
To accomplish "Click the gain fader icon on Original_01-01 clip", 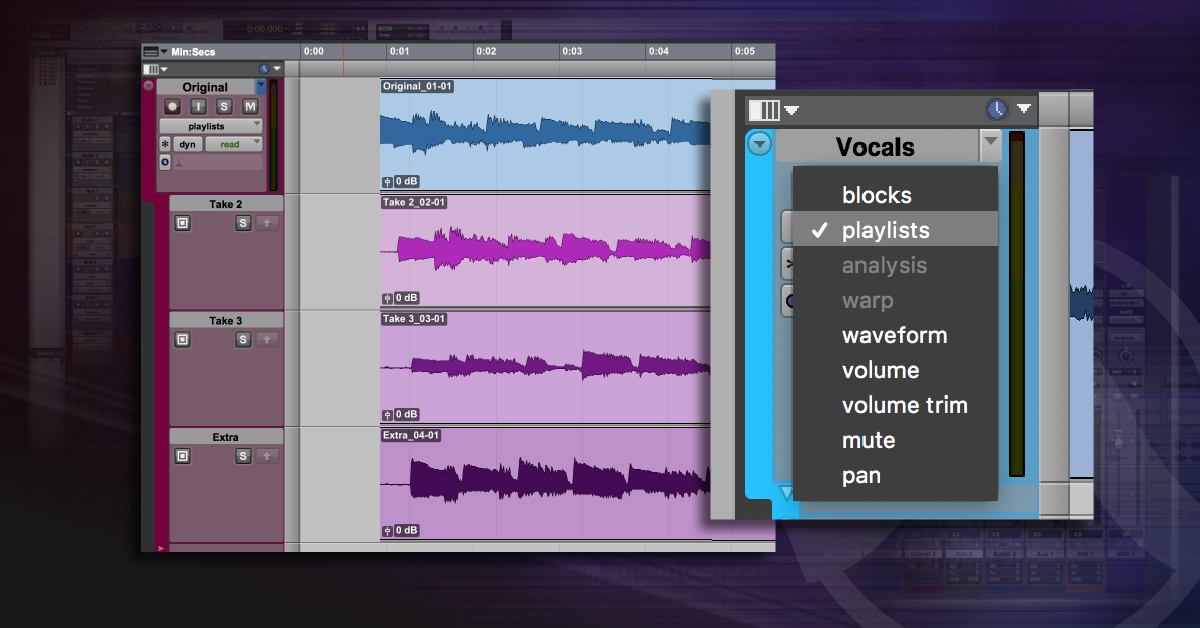I will [388, 182].
